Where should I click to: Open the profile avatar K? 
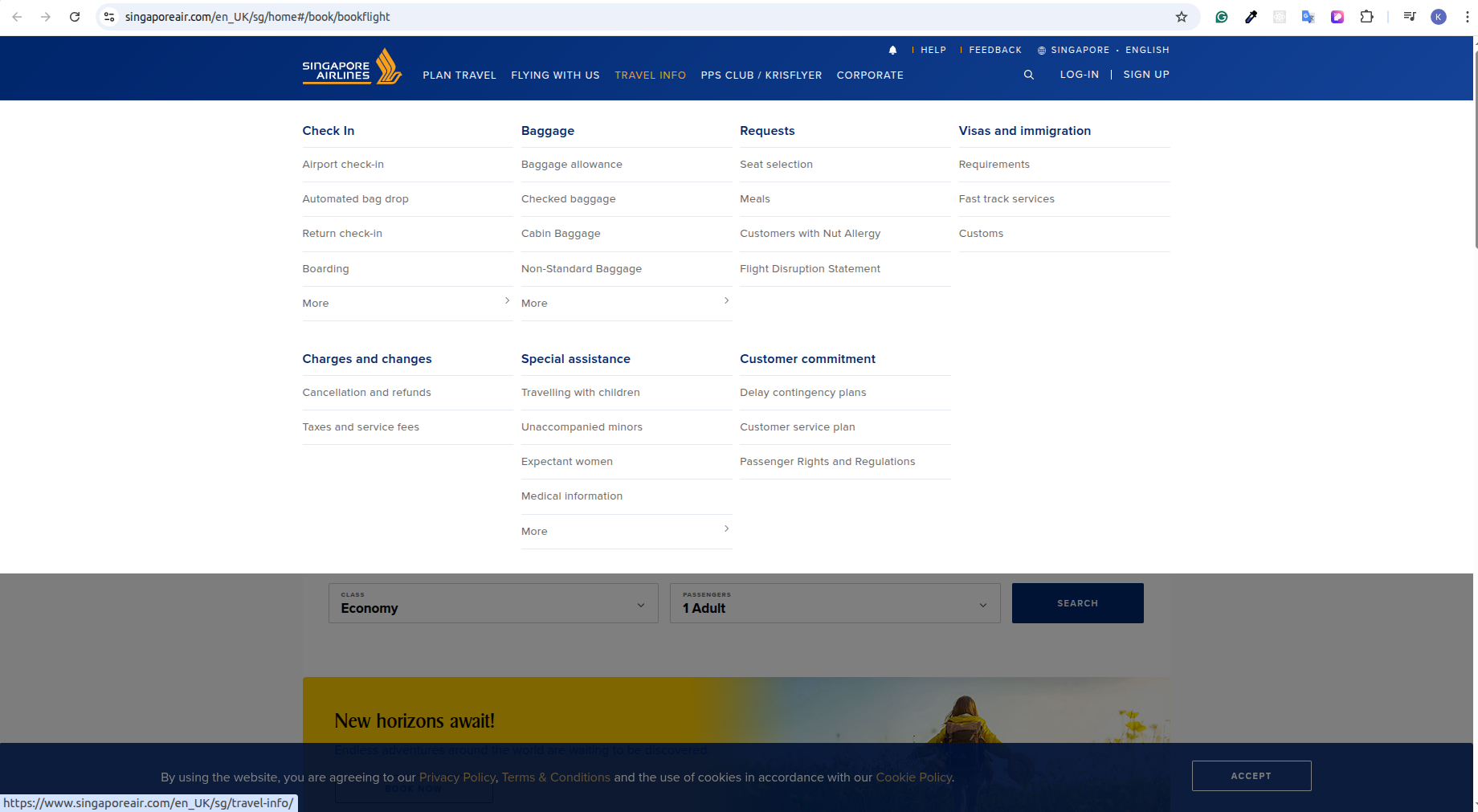point(1439,17)
